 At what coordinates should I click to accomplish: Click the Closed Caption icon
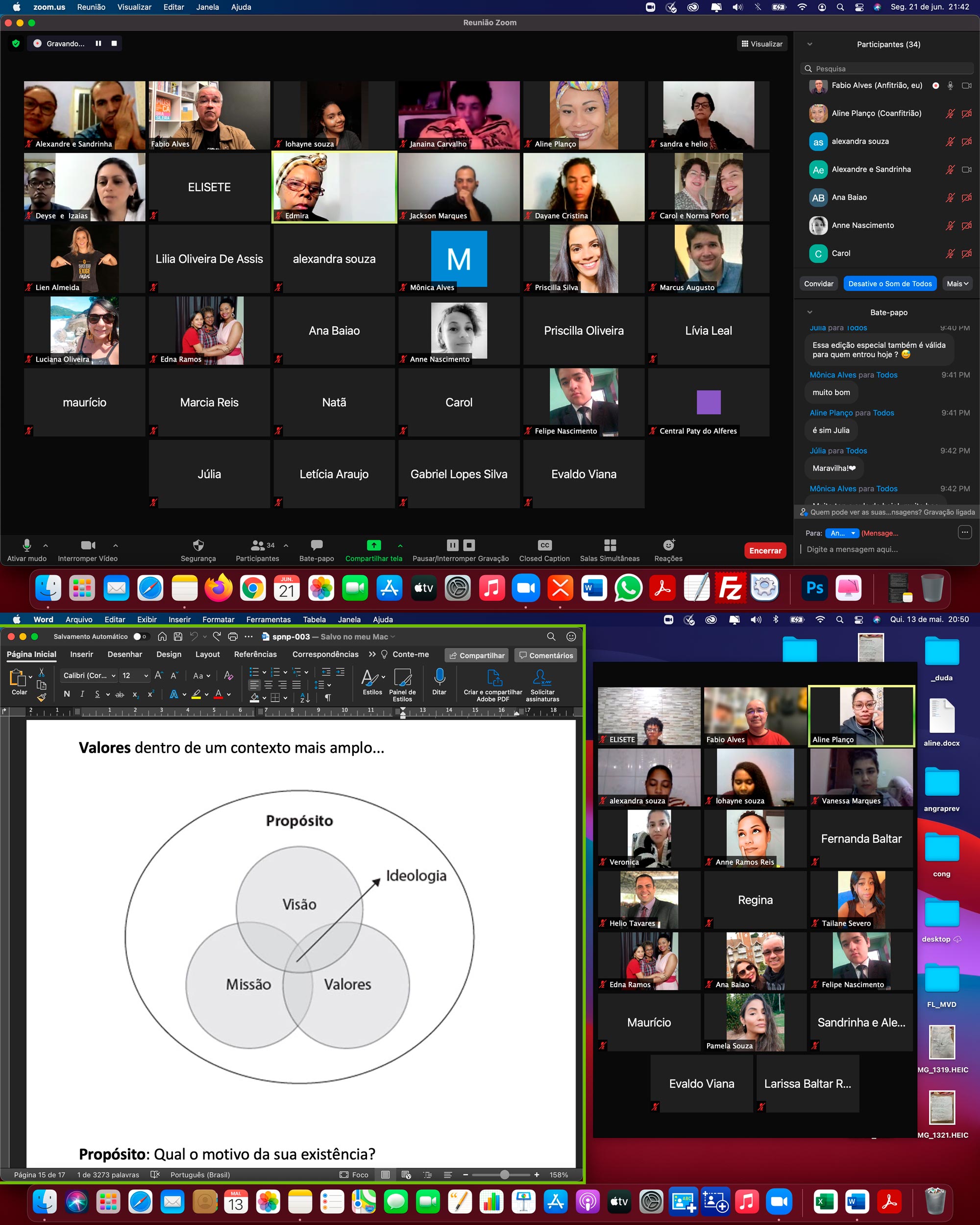click(x=544, y=545)
